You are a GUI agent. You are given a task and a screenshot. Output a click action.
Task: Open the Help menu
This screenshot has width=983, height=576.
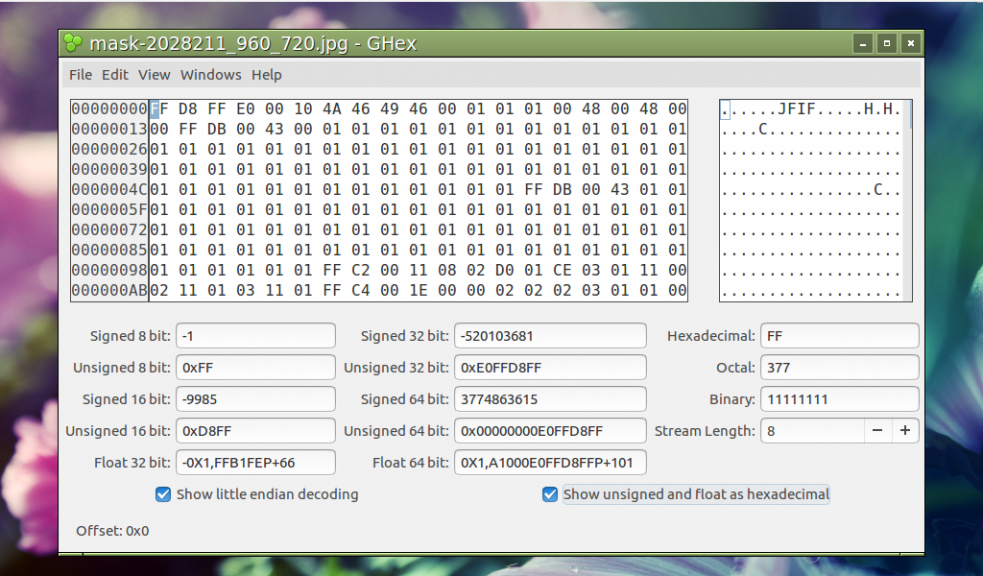[266, 75]
